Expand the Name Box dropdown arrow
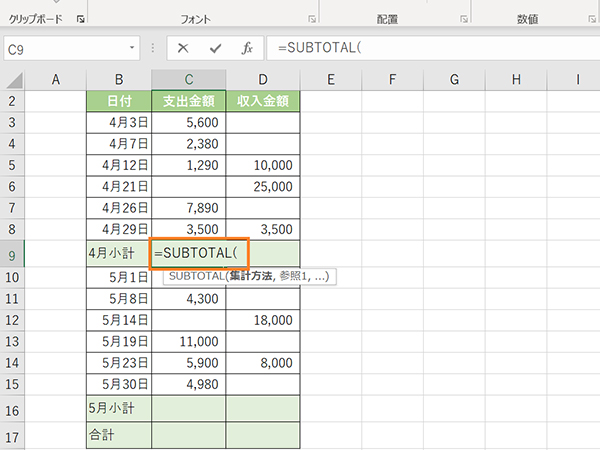This screenshot has height=450, width=600. (x=132, y=48)
